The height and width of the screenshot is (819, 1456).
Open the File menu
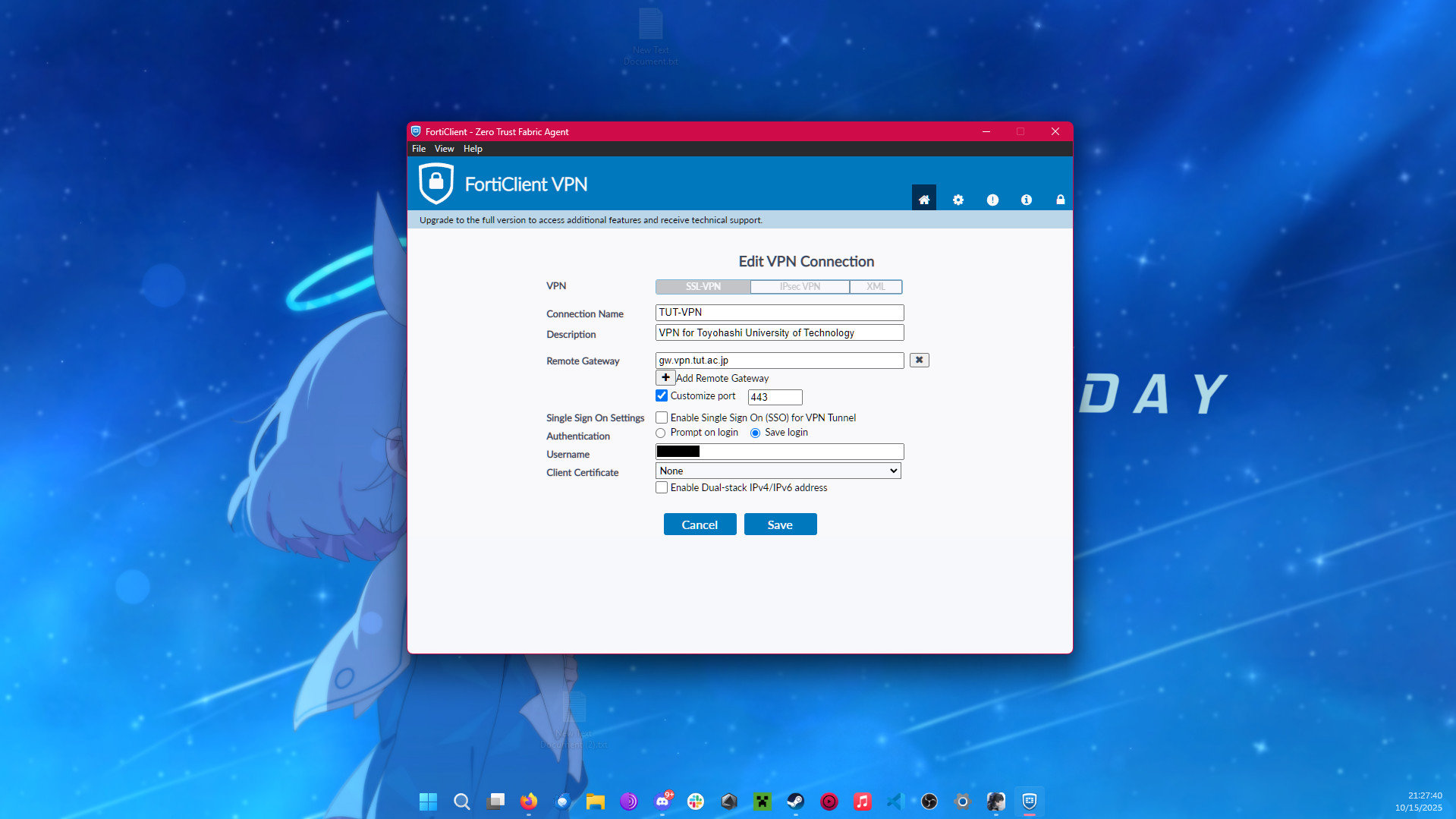pyautogui.click(x=419, y=149)
